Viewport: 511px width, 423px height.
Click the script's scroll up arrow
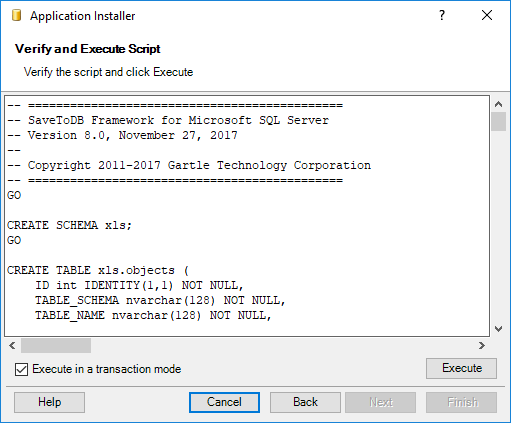point(498,104)
